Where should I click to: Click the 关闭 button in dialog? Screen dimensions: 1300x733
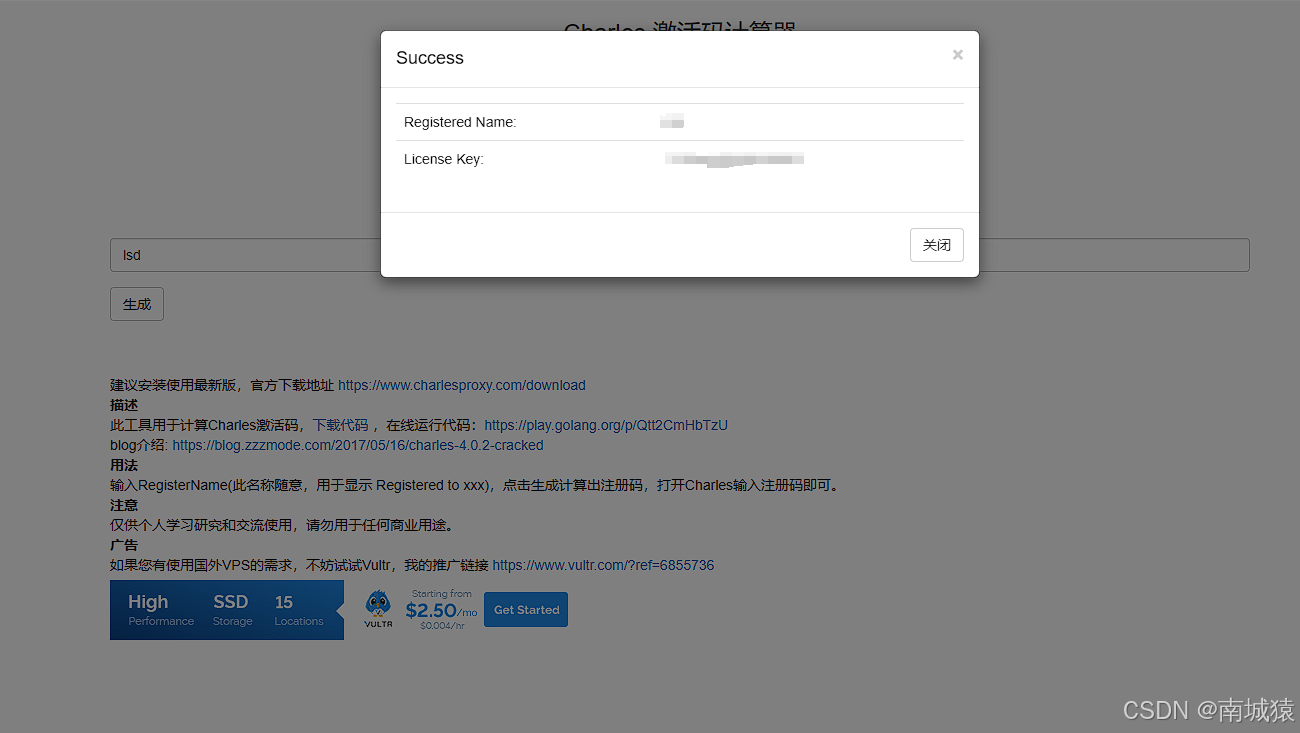click(x=937, y=245)
